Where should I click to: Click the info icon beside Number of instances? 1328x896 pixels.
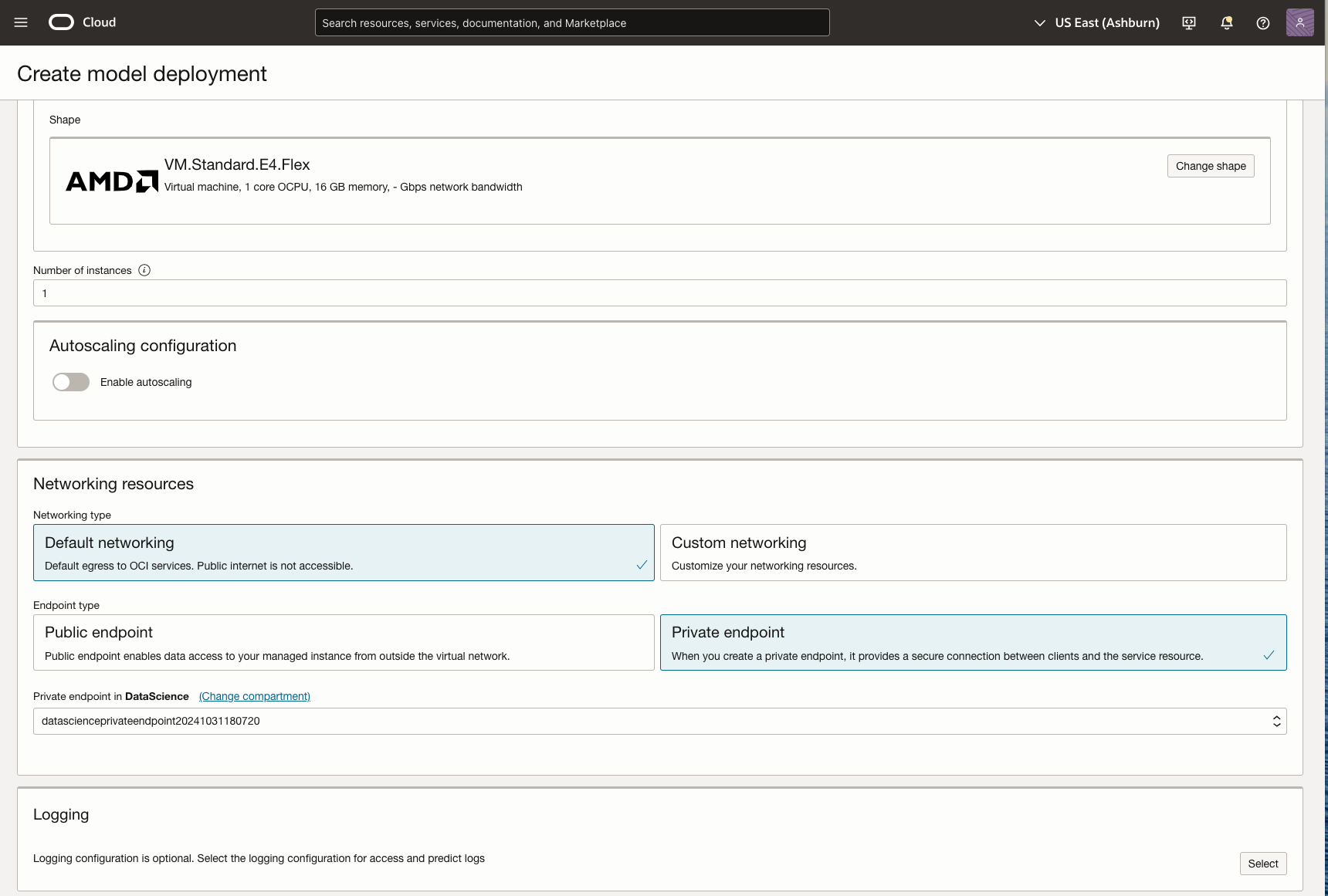(144, 270)
